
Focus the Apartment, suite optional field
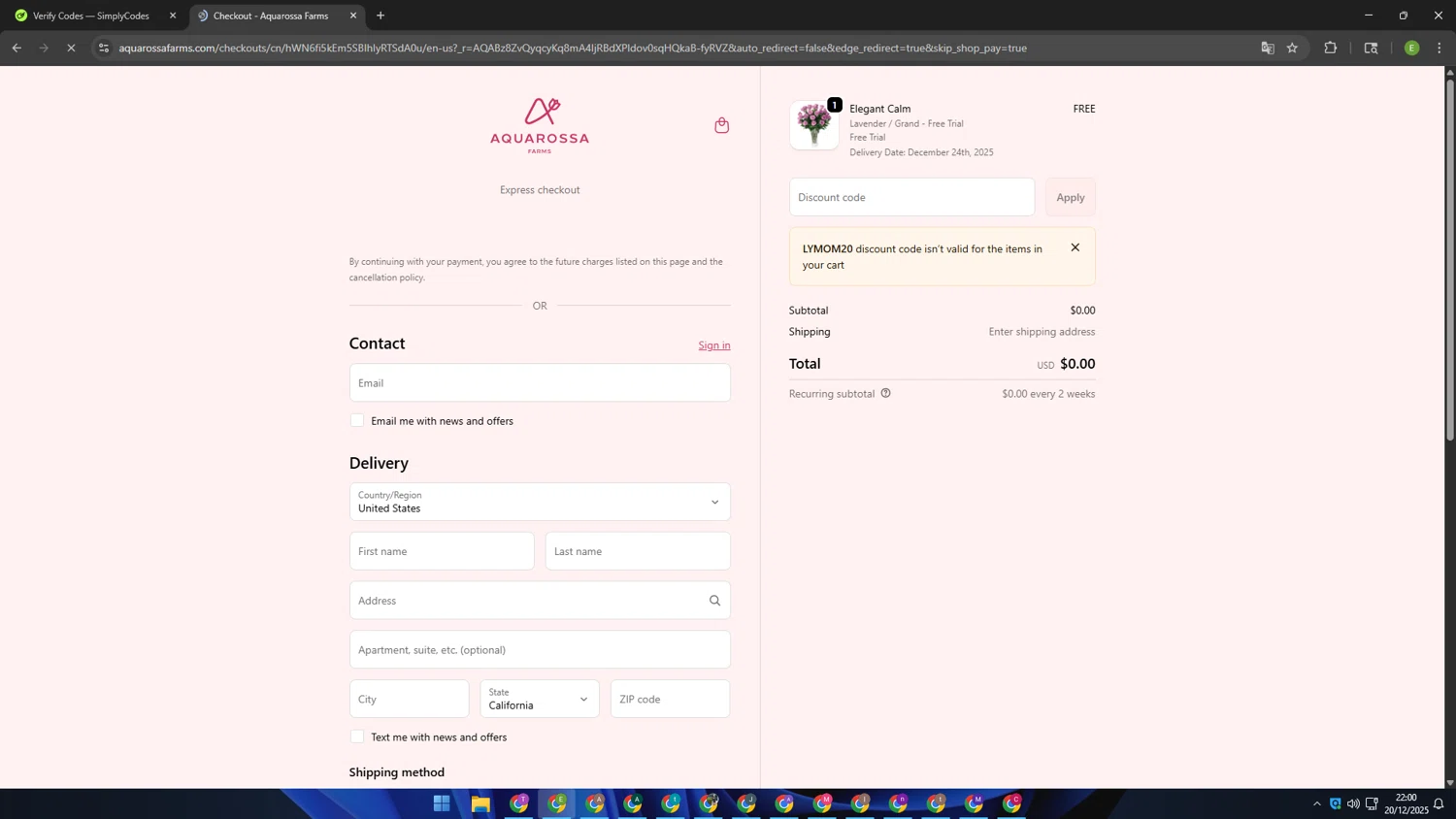540,649
